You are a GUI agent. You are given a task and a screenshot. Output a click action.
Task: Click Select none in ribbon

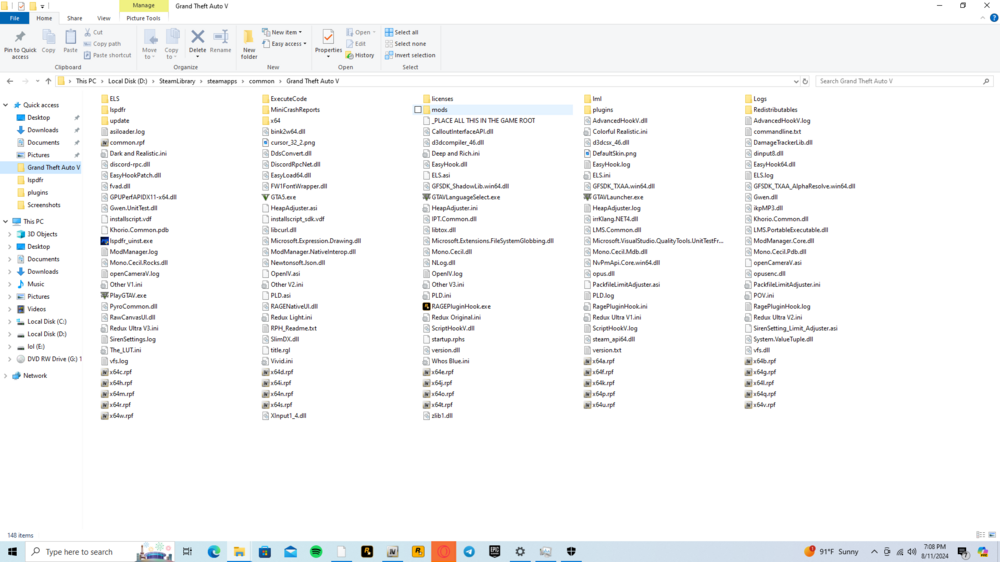[405, 43]
